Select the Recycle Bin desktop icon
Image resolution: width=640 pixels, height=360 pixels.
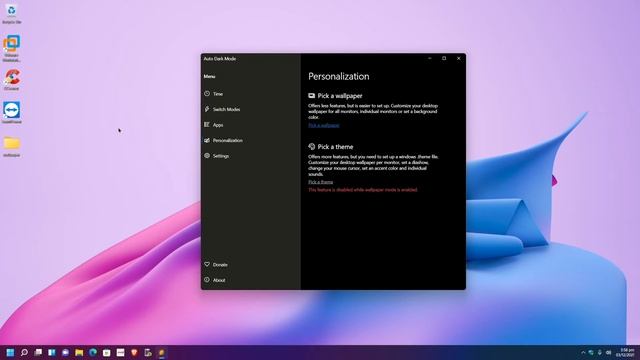(x=11, y=13)
